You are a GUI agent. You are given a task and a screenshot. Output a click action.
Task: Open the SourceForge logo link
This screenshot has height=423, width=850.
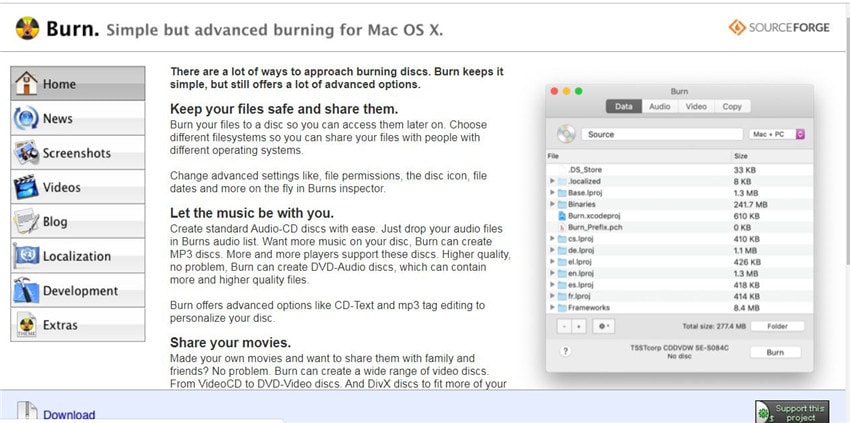(x=778, y=27)
